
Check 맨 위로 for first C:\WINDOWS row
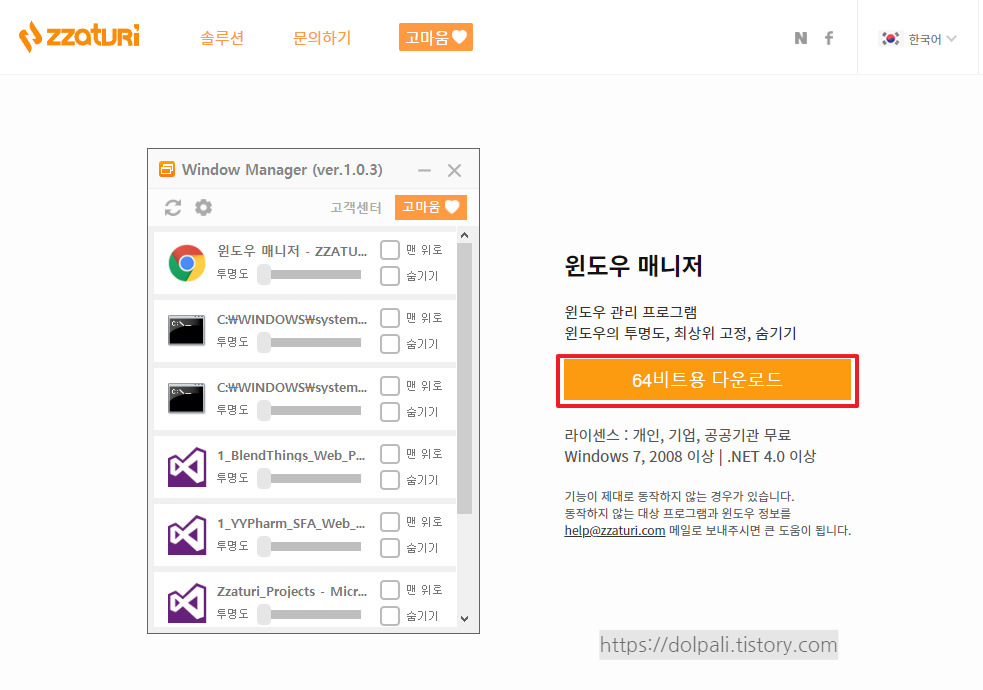pyautogui.click(x=390, y=318)
